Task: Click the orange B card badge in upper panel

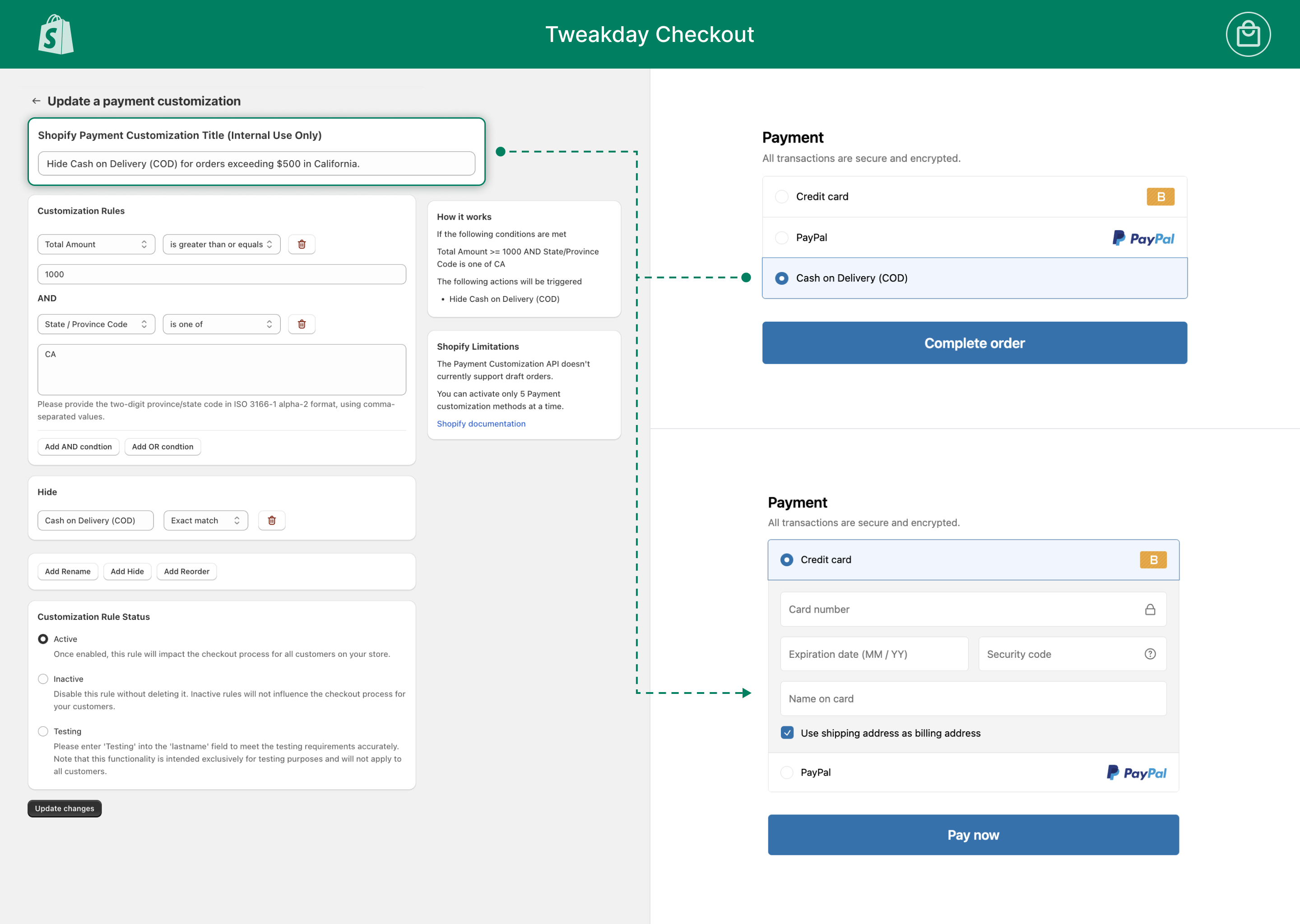Action: click(x=1160, y=196)
